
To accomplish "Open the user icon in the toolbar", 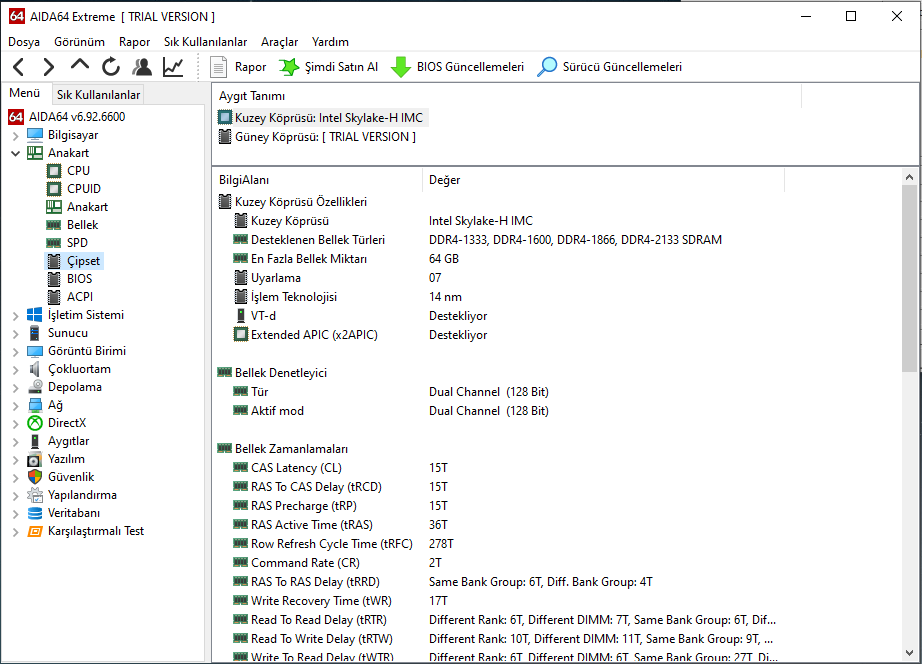I will point(142,67).
